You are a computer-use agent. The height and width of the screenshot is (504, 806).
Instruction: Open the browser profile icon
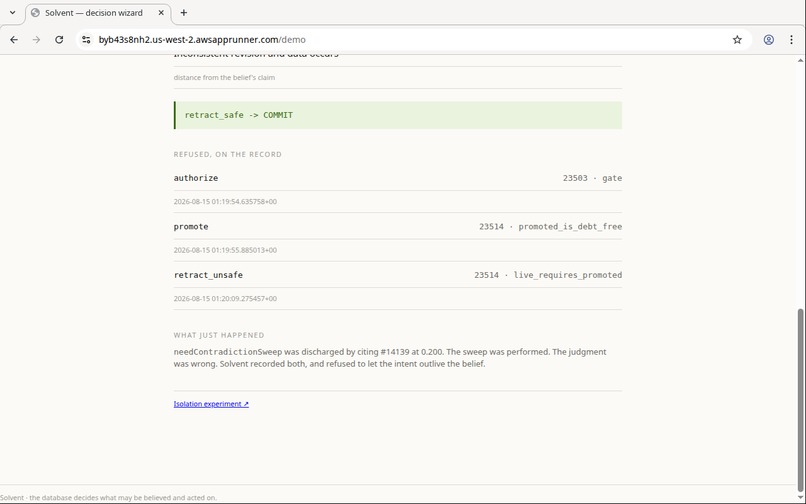click(x=768, y=40)
